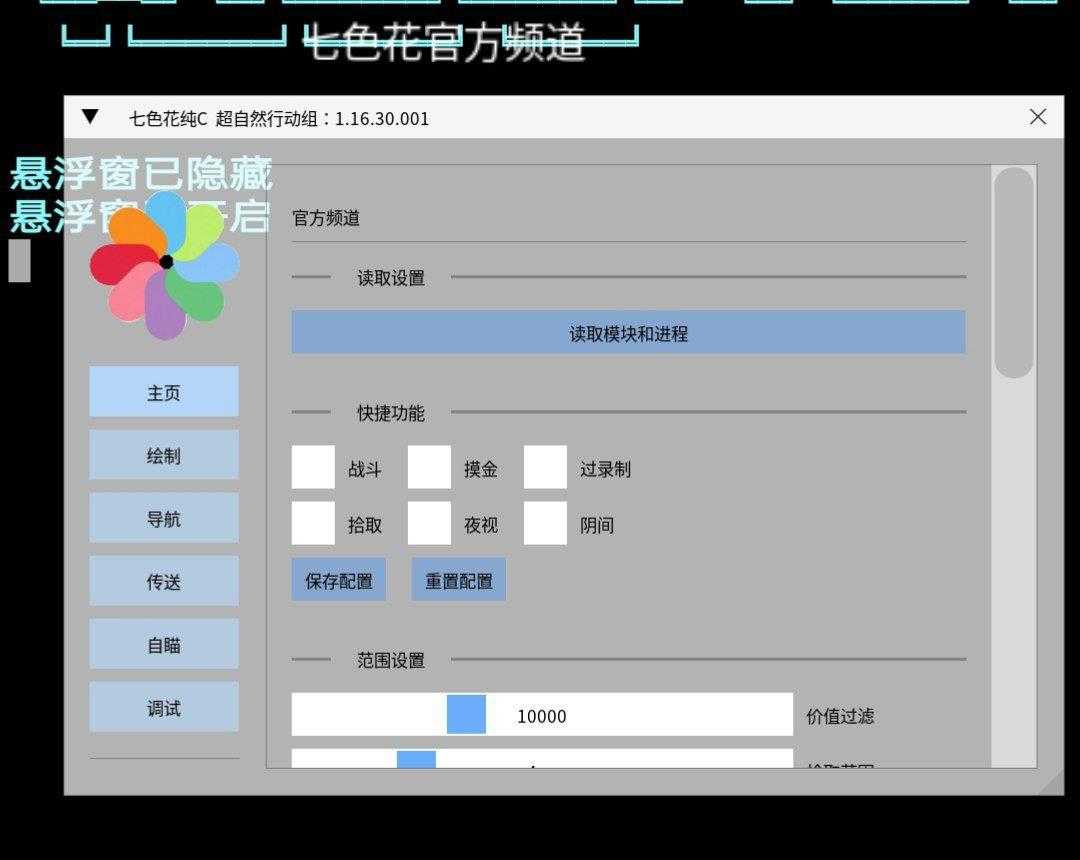1080x860 pixels.
Task: Turn on the 夜视 checkbox
Action: (x=429, y=524)
